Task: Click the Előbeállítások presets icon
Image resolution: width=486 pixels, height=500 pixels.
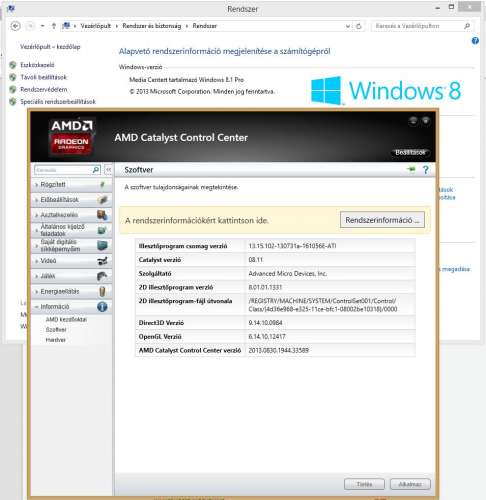Action: point(102,200)
